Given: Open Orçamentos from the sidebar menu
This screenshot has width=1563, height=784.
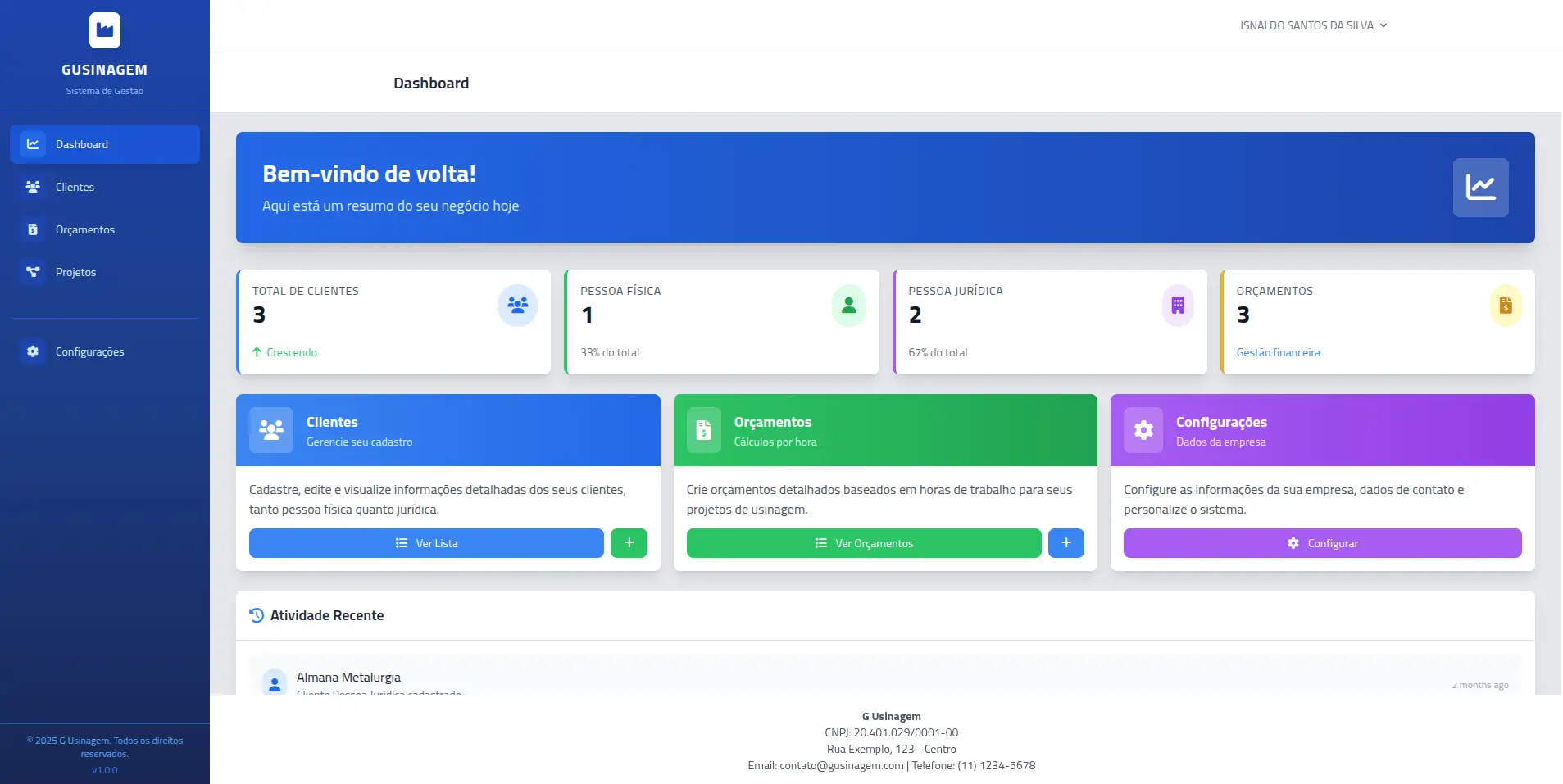Looking at the screenshot, I should tap(84, 229).
